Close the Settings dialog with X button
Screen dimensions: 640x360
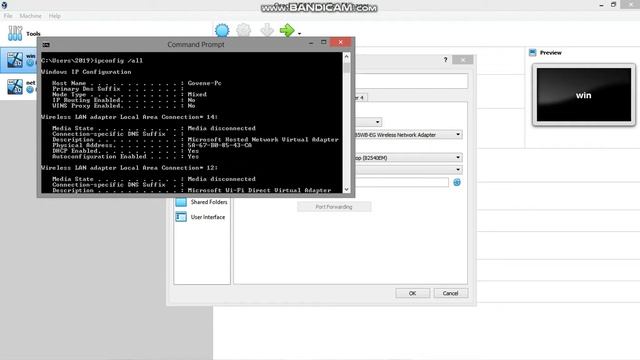click(463, 60)
